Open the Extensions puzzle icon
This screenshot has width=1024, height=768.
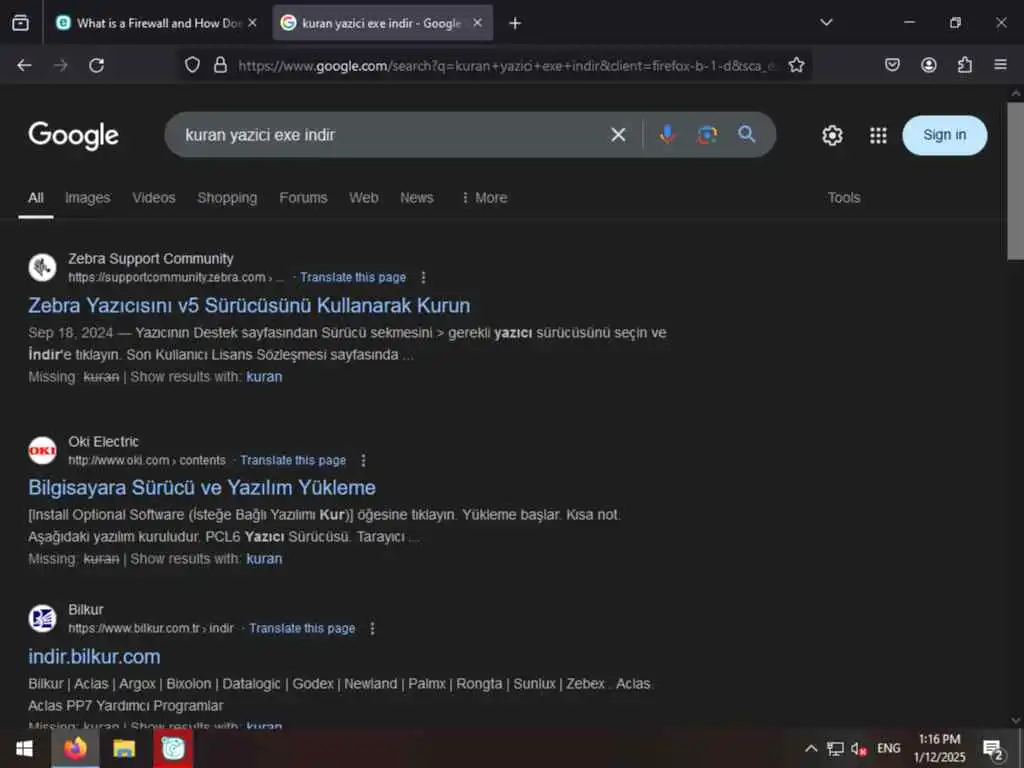tap(965, 65)
